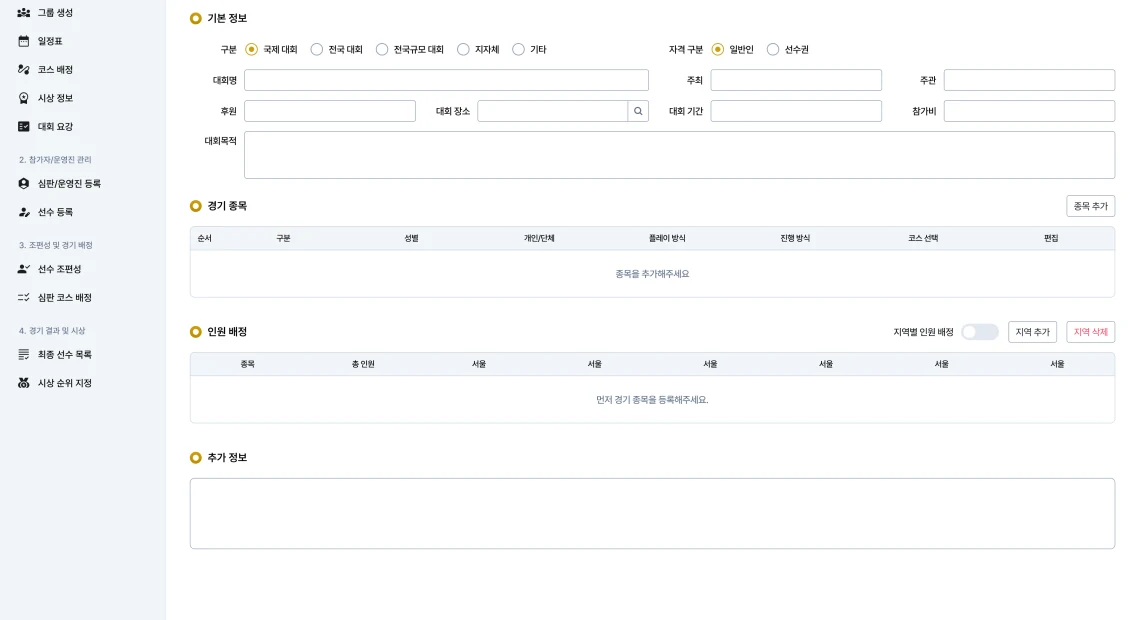Click the 대회 기간 input field
This screenshot has width=1139, height=620.
click(x=796, y=111)
